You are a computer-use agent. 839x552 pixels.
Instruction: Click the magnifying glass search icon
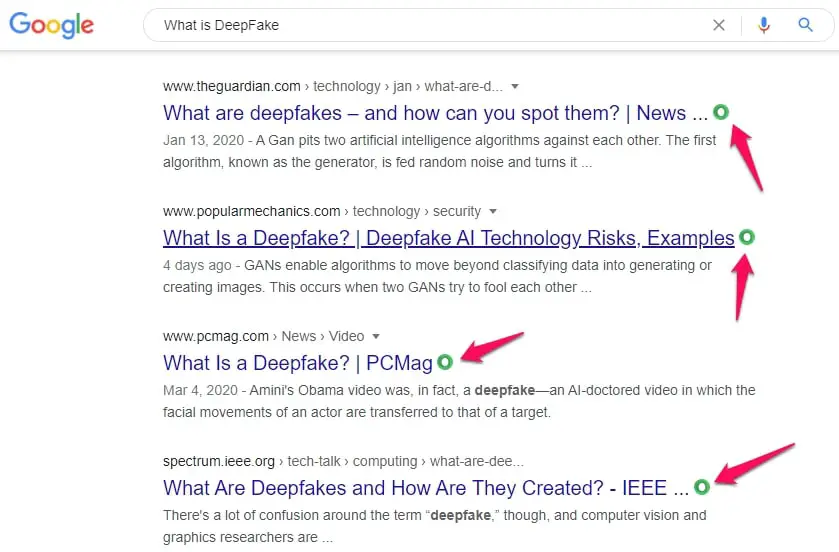[805, 25]
